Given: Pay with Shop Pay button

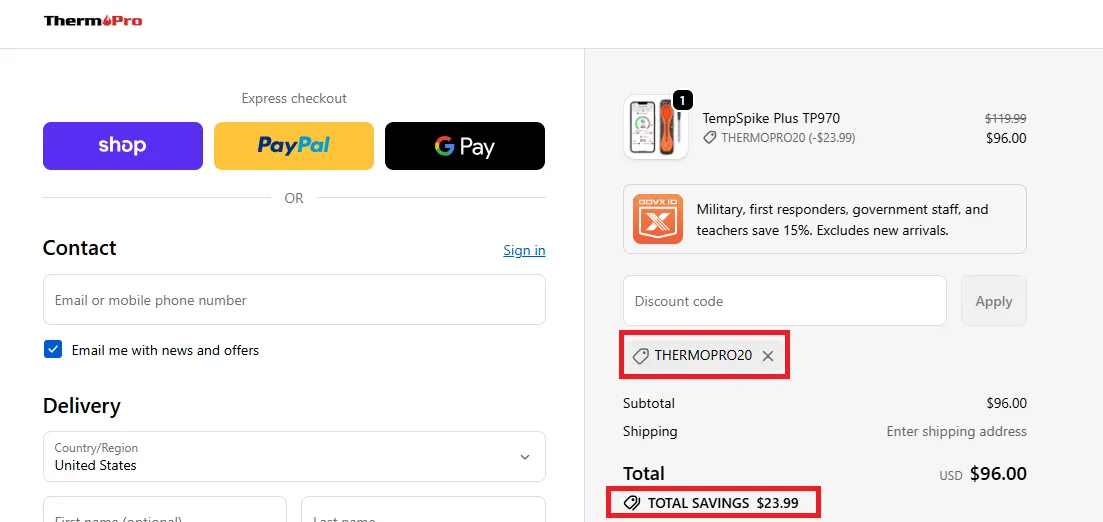Looking at the screenshot, I should pyautogui.click(x=123, y=146).
